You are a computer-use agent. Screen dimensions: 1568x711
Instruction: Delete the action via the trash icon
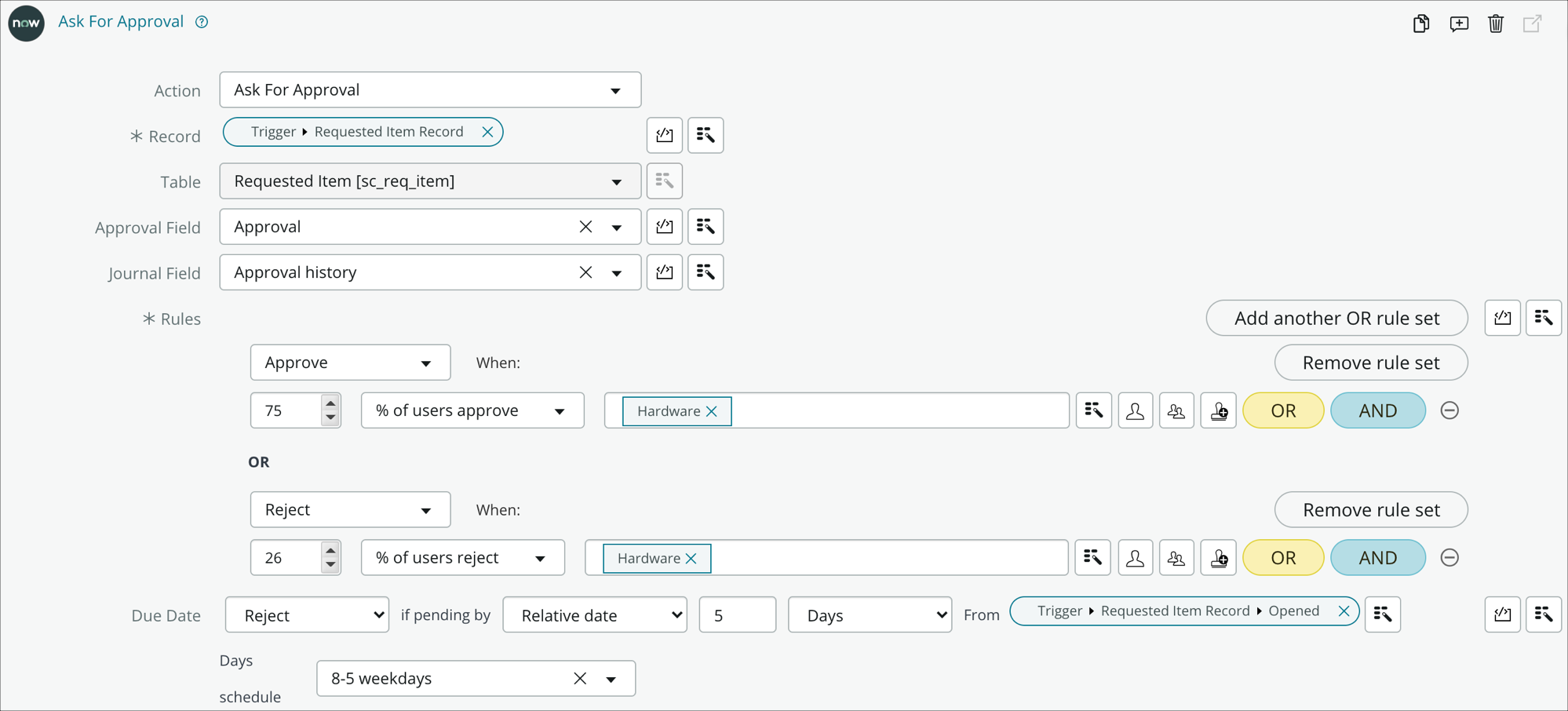pyautogui.click(x=1494, y=24)
